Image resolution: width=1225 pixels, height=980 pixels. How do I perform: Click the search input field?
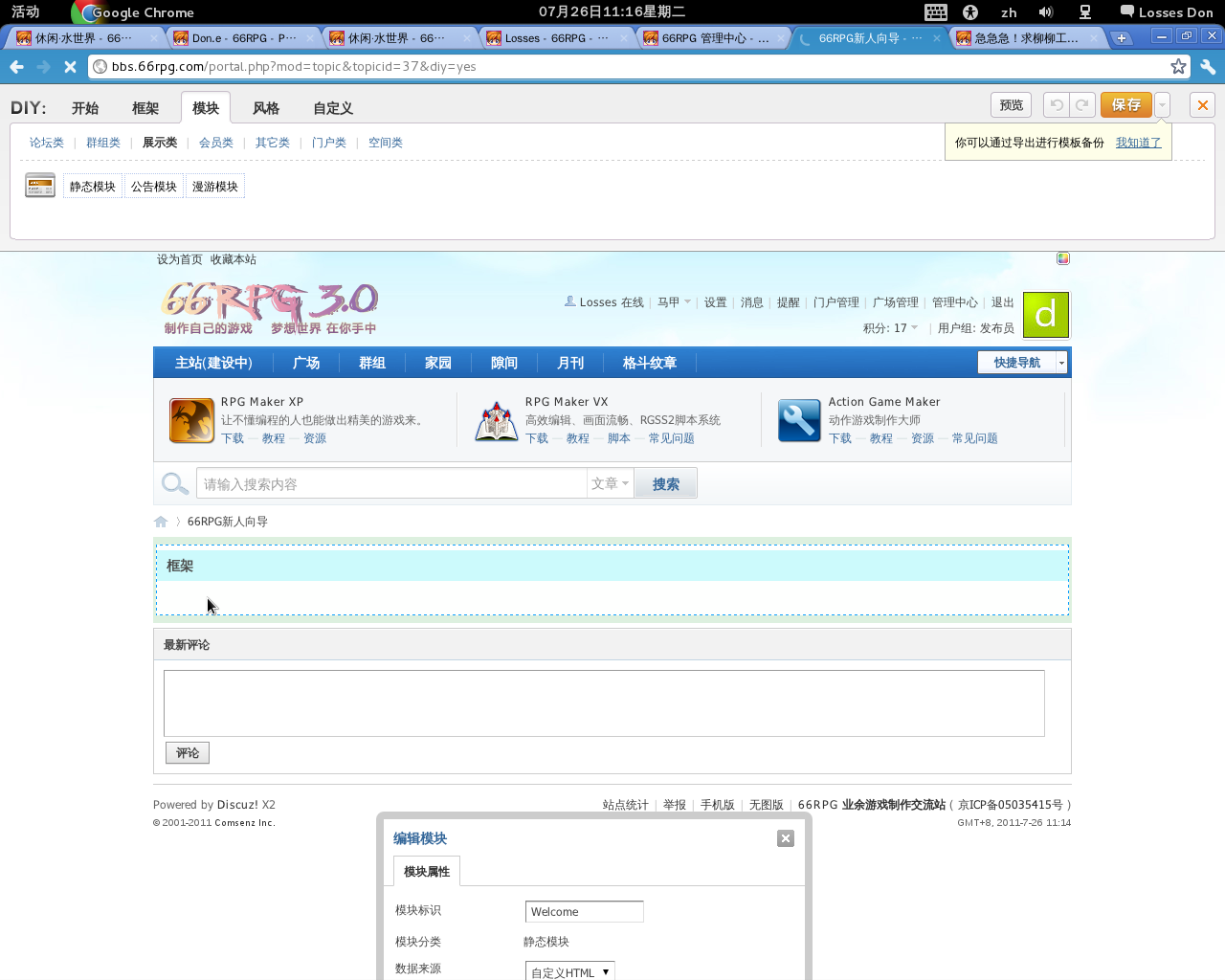(391, 483)
